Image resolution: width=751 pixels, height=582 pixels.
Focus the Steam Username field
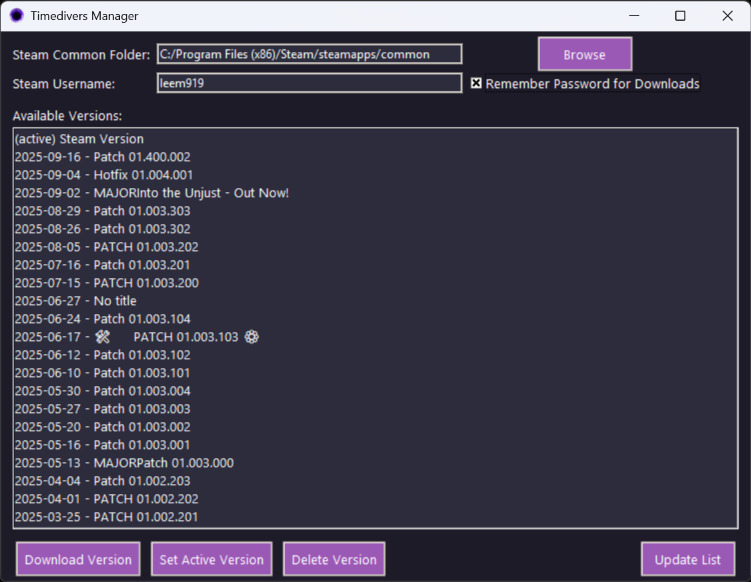[309, 83]
